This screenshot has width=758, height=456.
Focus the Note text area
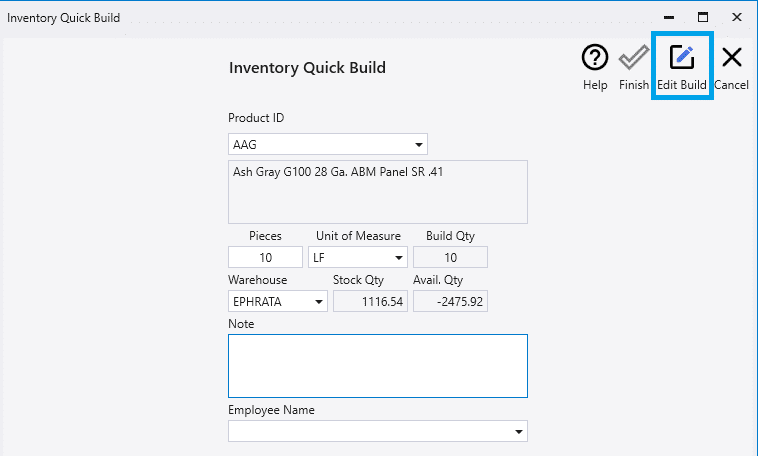(x=378, y=366)
